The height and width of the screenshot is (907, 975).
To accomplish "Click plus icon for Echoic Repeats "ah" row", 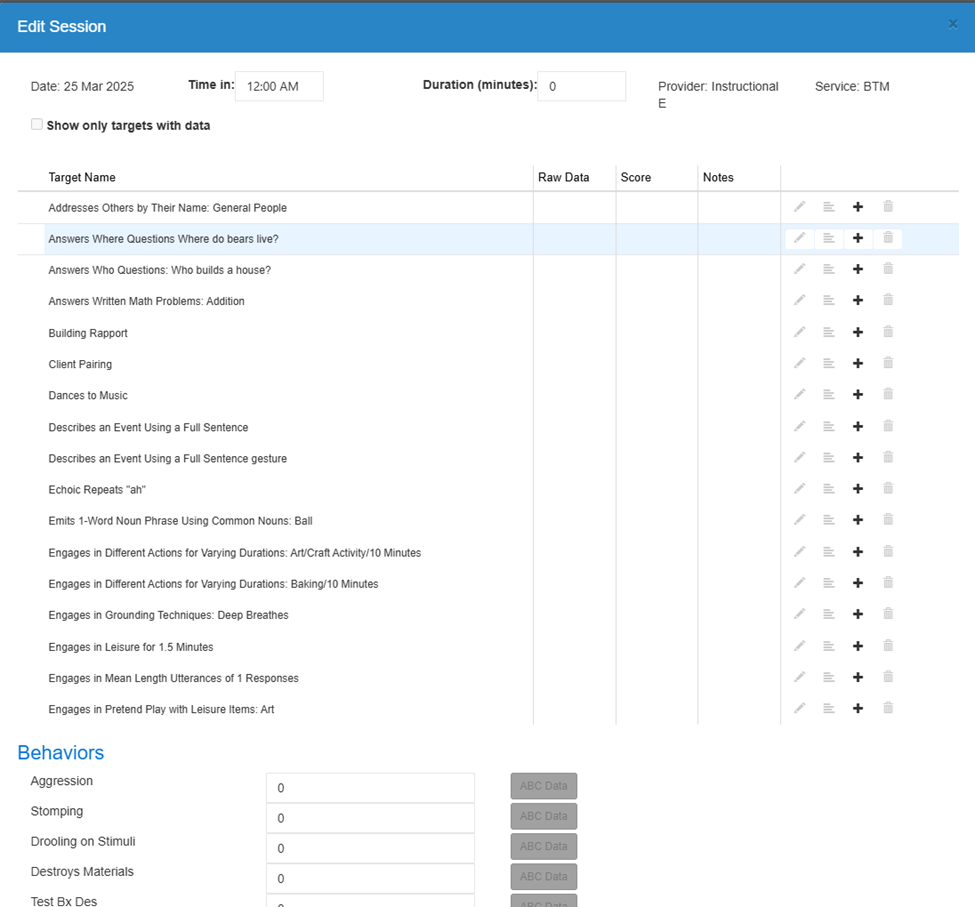I will [x=858, y=489].
